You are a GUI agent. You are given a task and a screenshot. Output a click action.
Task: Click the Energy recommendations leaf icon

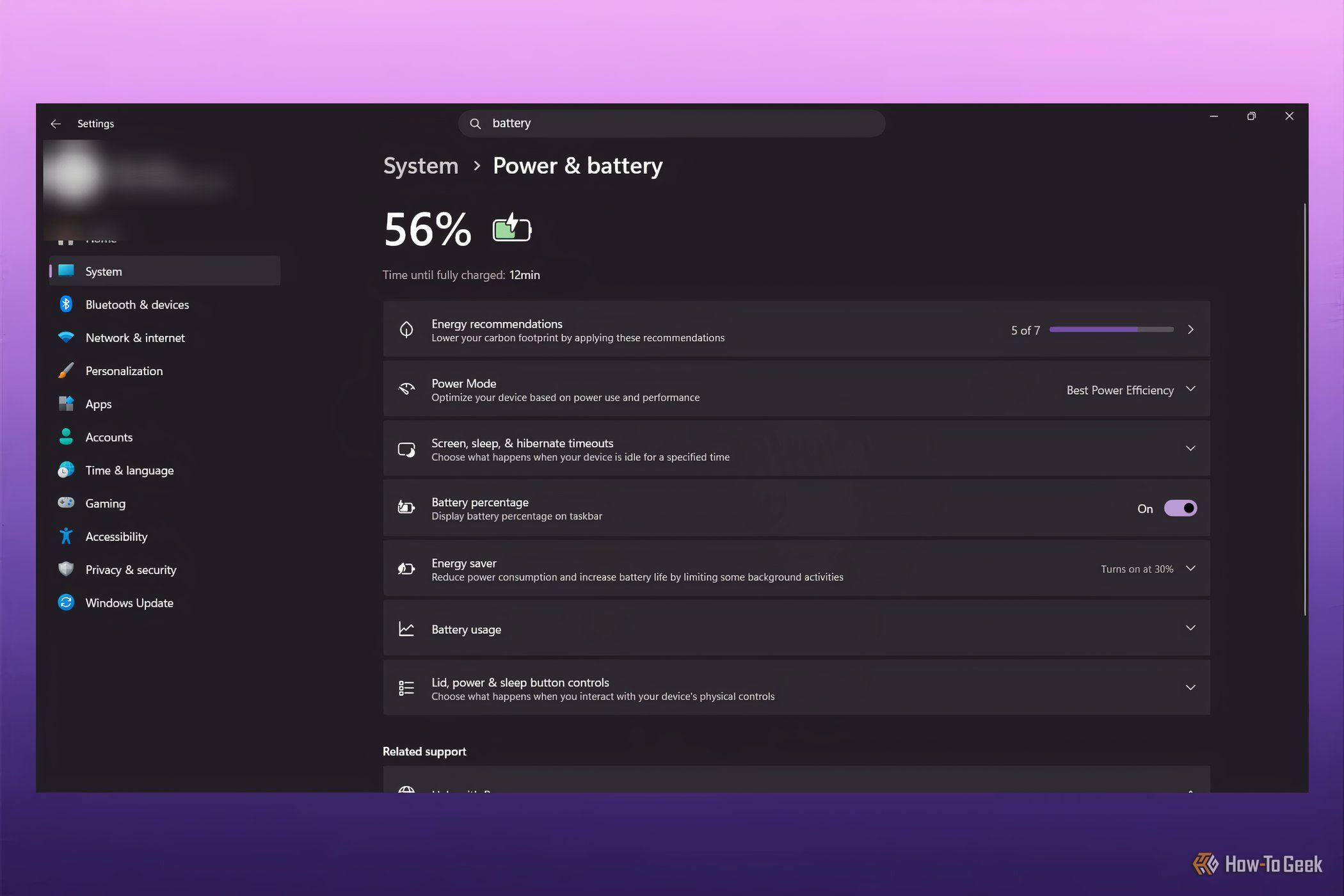(x=406, y=330)
